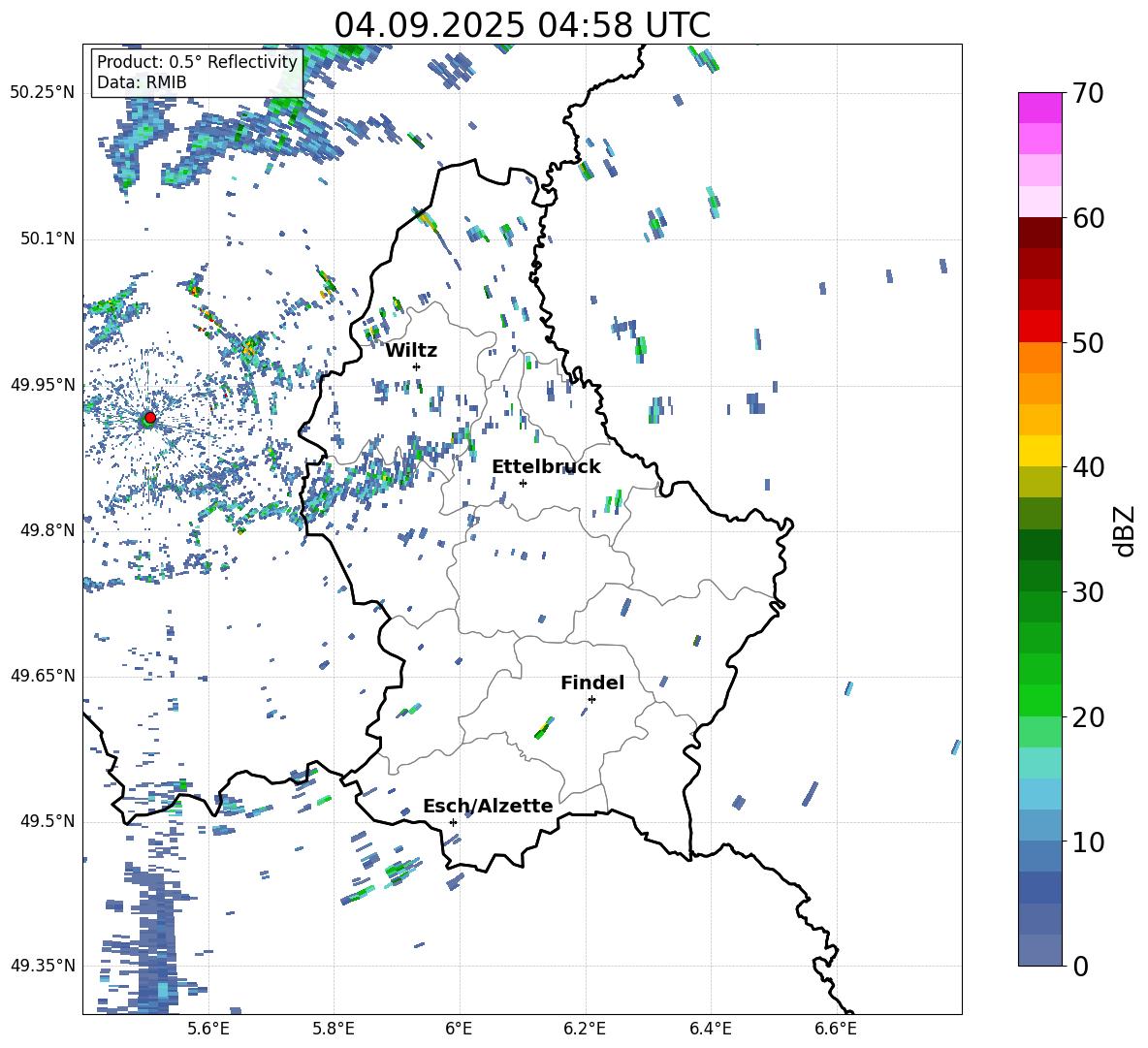The image size is (1148, 1048).
Task: Click the 60 tick label on colorbar
Action: tap(1087, 217)
